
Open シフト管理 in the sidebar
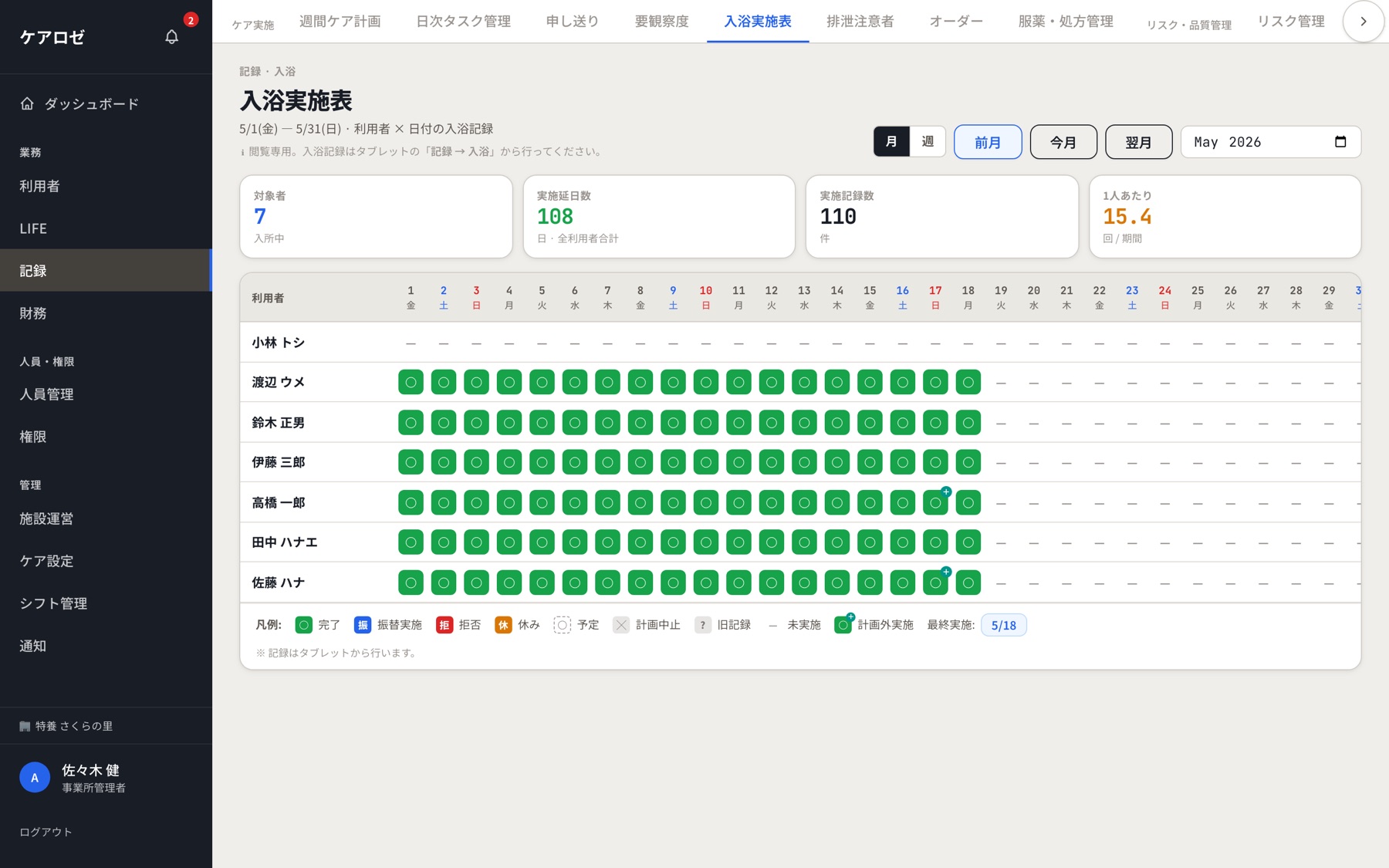click(x=106, y=603)
